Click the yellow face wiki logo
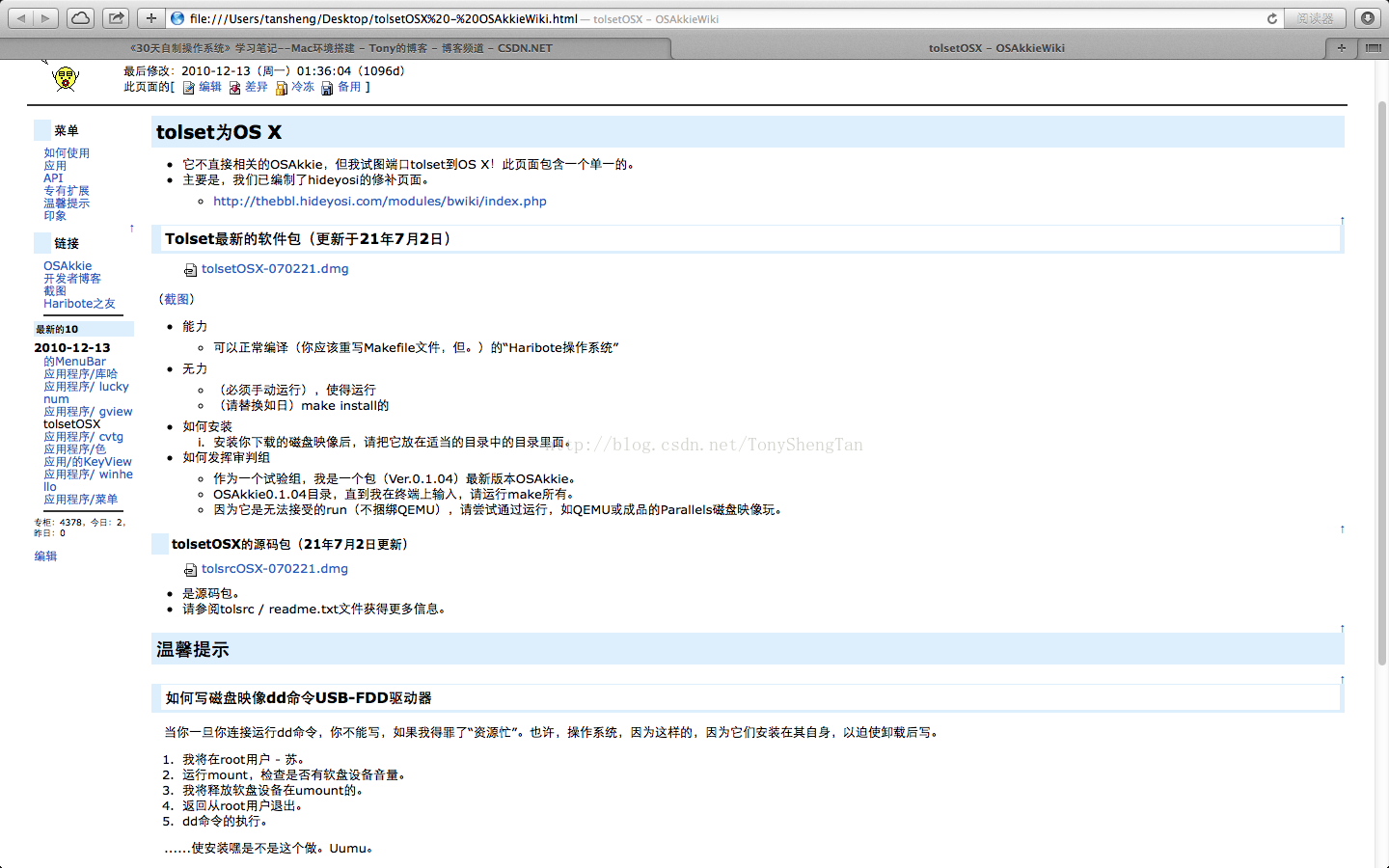The width and height of the screenshot is (1389, 868). click(66, 78)
